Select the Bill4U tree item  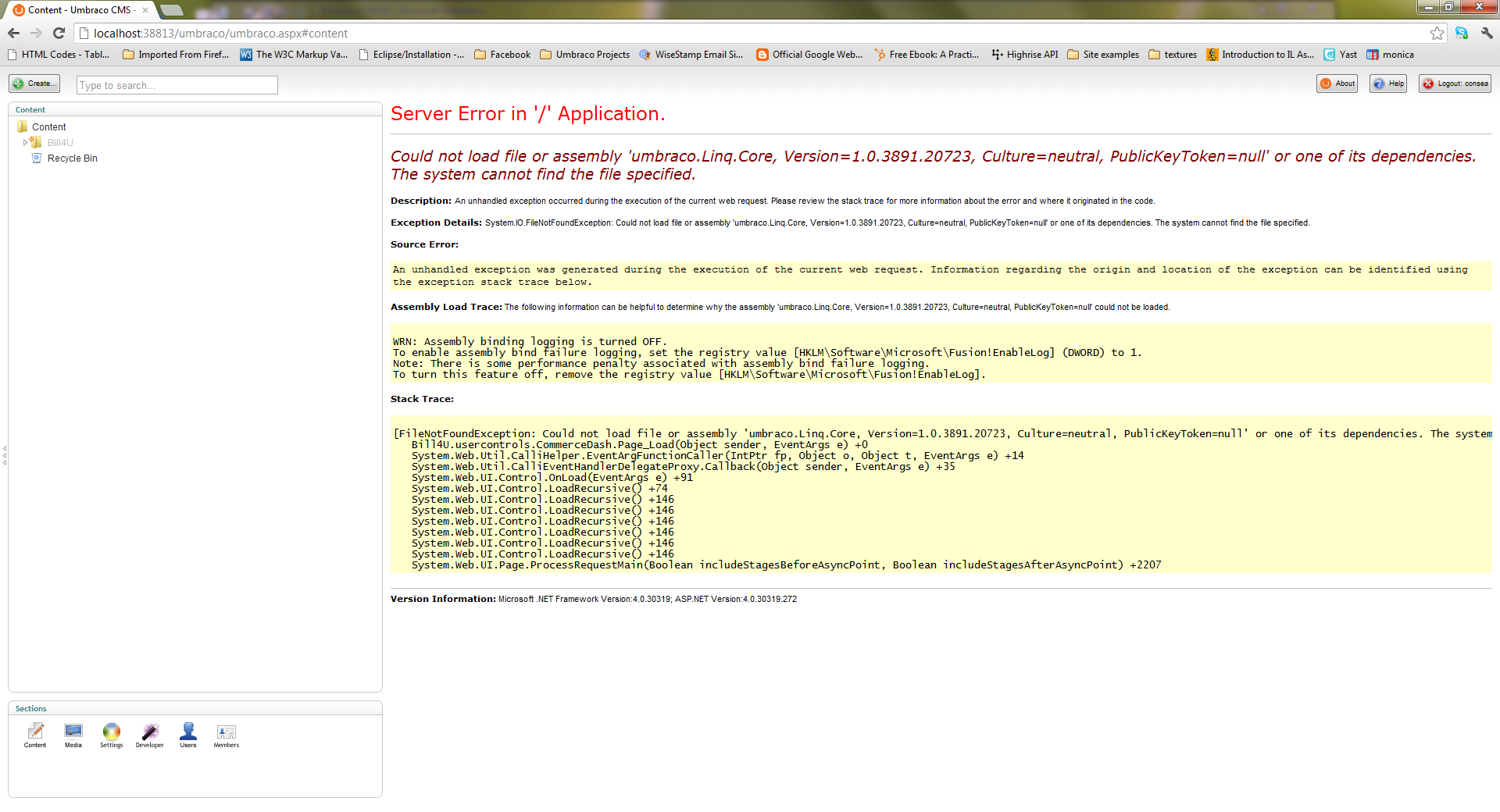pos(60,142)
